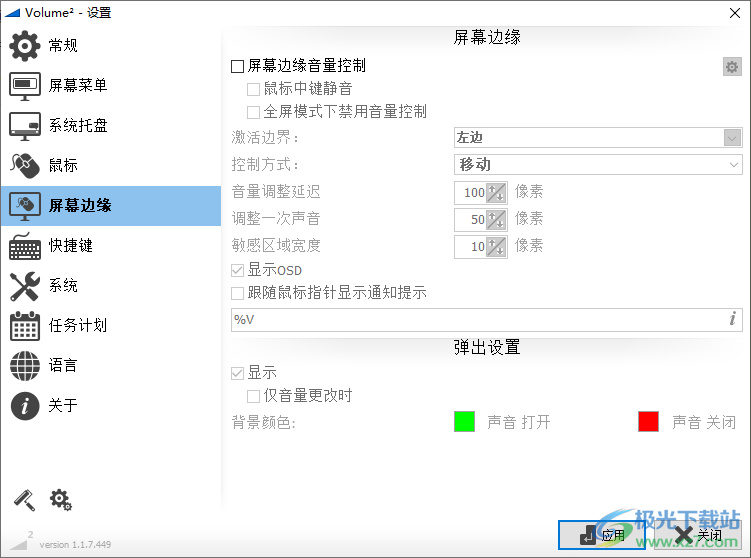Toggle 跟随鼠标指针显示通知提示 checkbox

pyautogui.click(x=238, y=293)
